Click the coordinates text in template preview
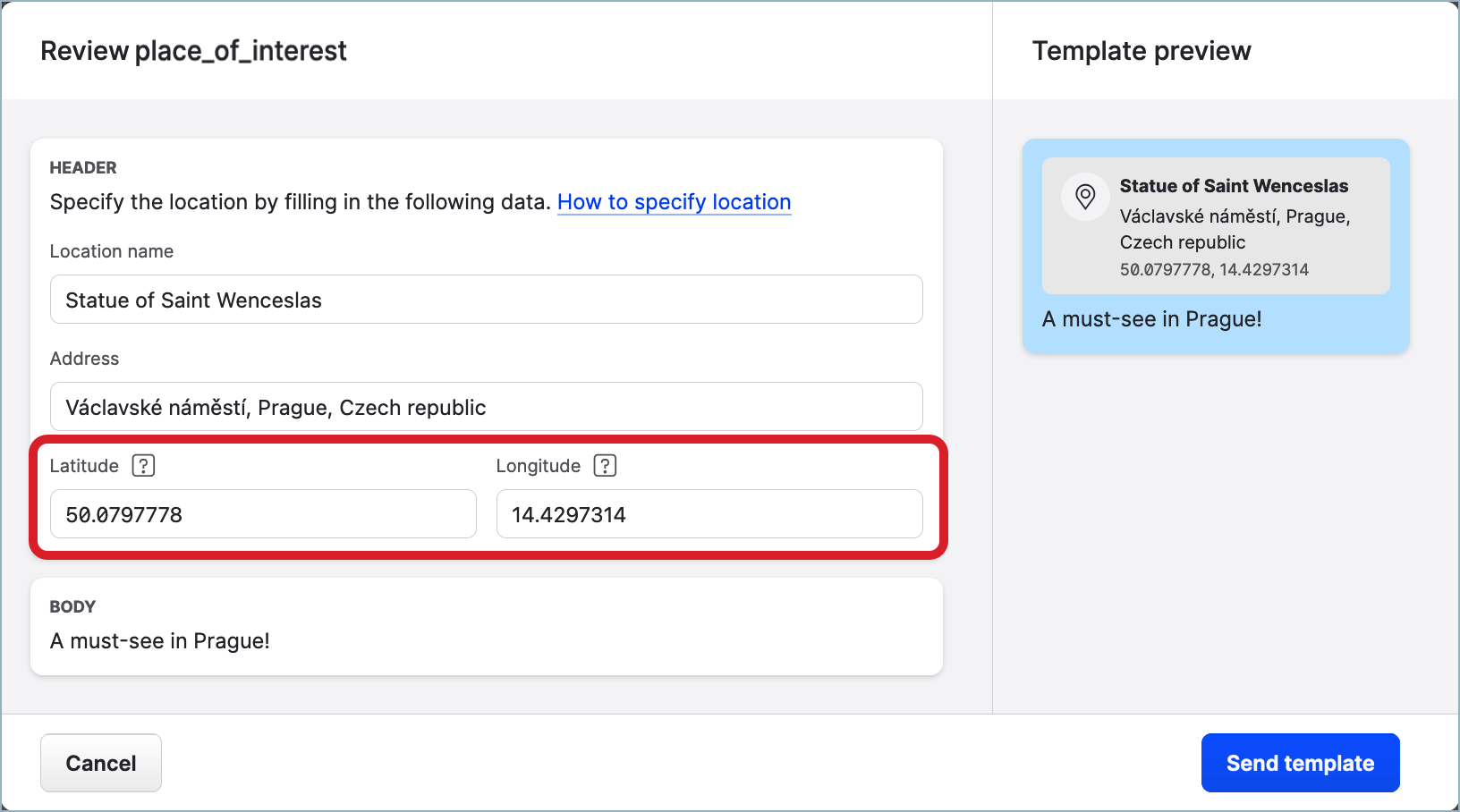1460x812 pixels. click(1214, 270)
